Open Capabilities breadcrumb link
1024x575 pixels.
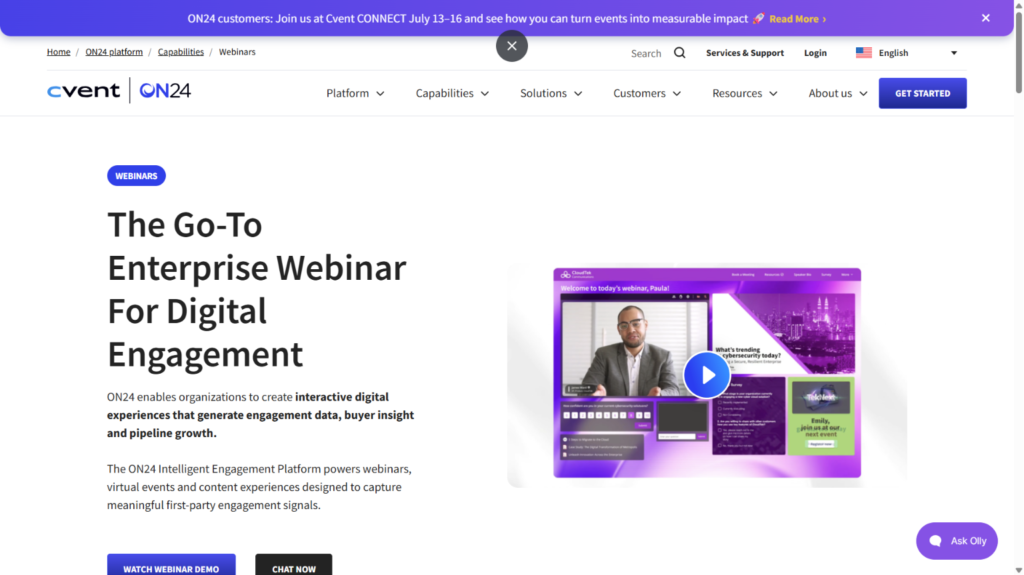(180, 52)
